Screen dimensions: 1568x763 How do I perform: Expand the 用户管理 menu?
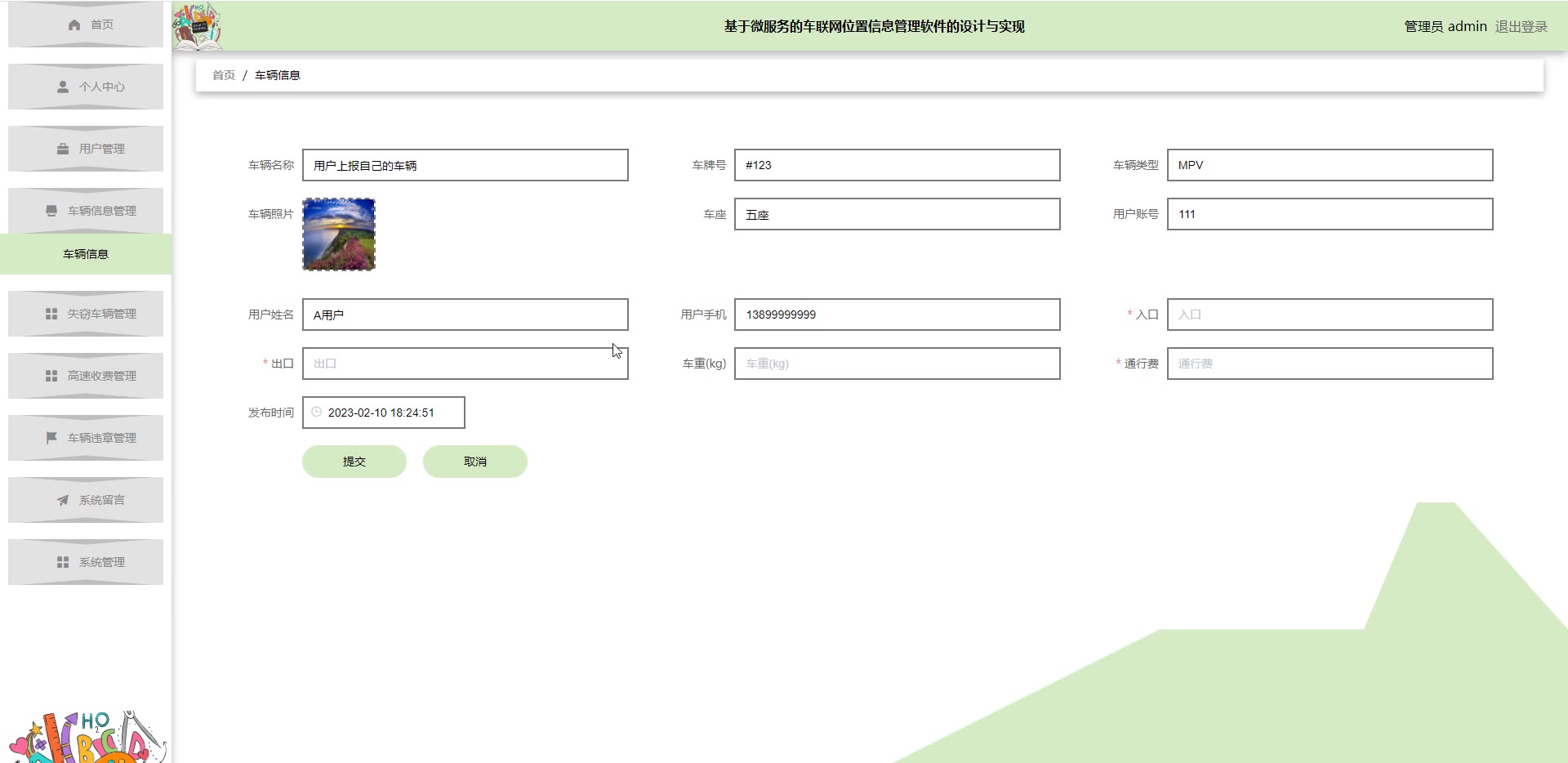point(86,149)
